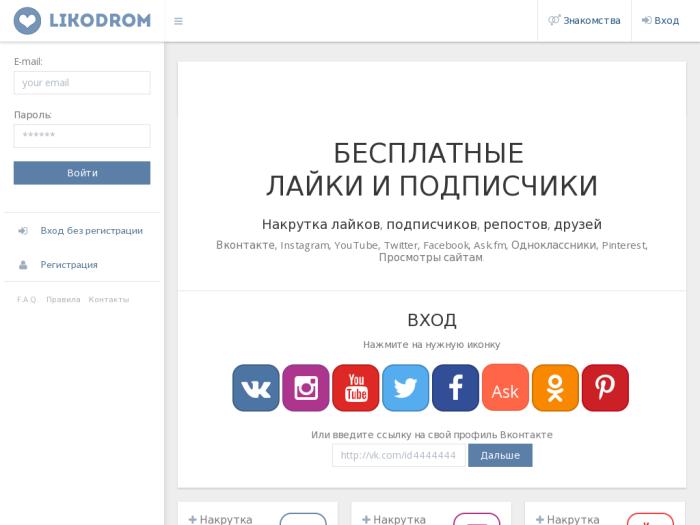Choose the YouTube icon
The height and width of the screenshot is (525, 700).
pos(356,388)
